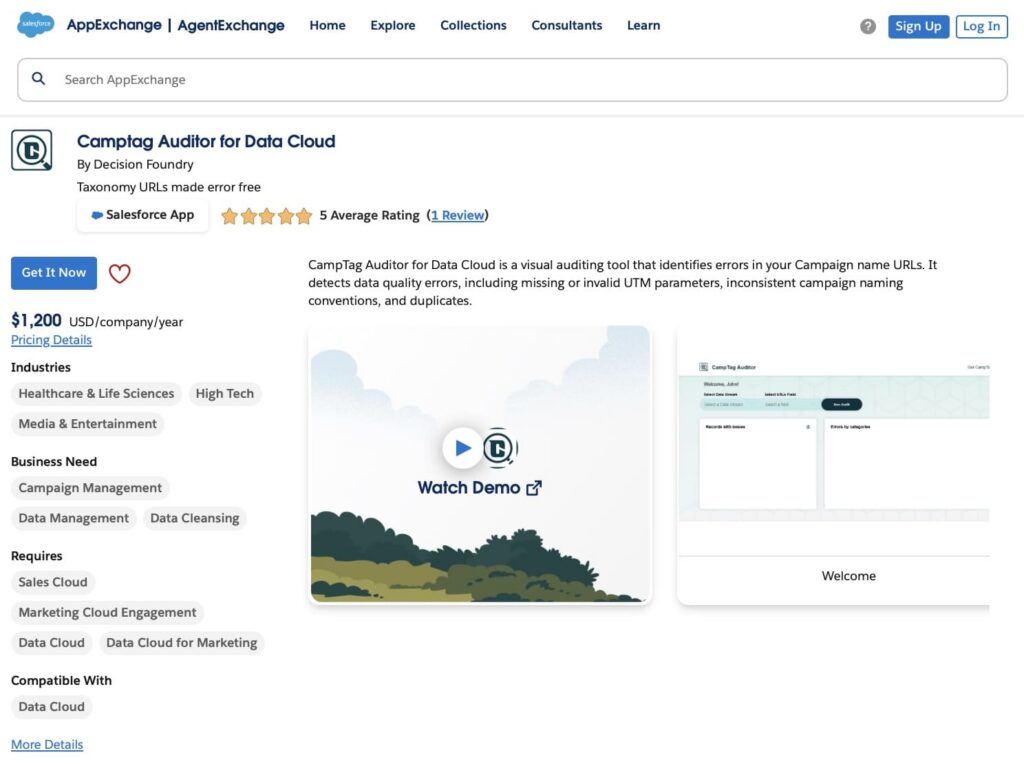Screen dimensions: 1024x764
Task: Click the Camptag Auditor app logo
Action: [31, 150]
